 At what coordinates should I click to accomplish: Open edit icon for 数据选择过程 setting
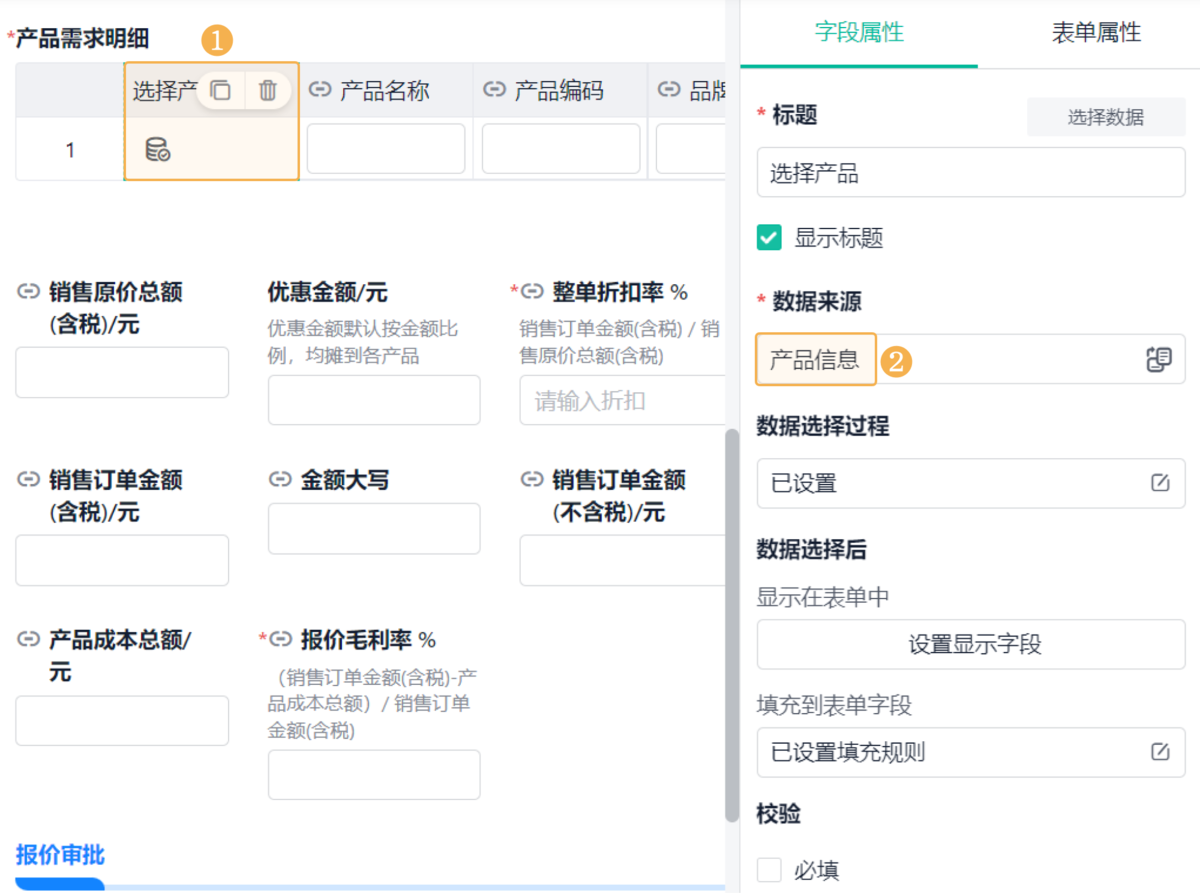pyautogui.click(x=1160, y=483)
